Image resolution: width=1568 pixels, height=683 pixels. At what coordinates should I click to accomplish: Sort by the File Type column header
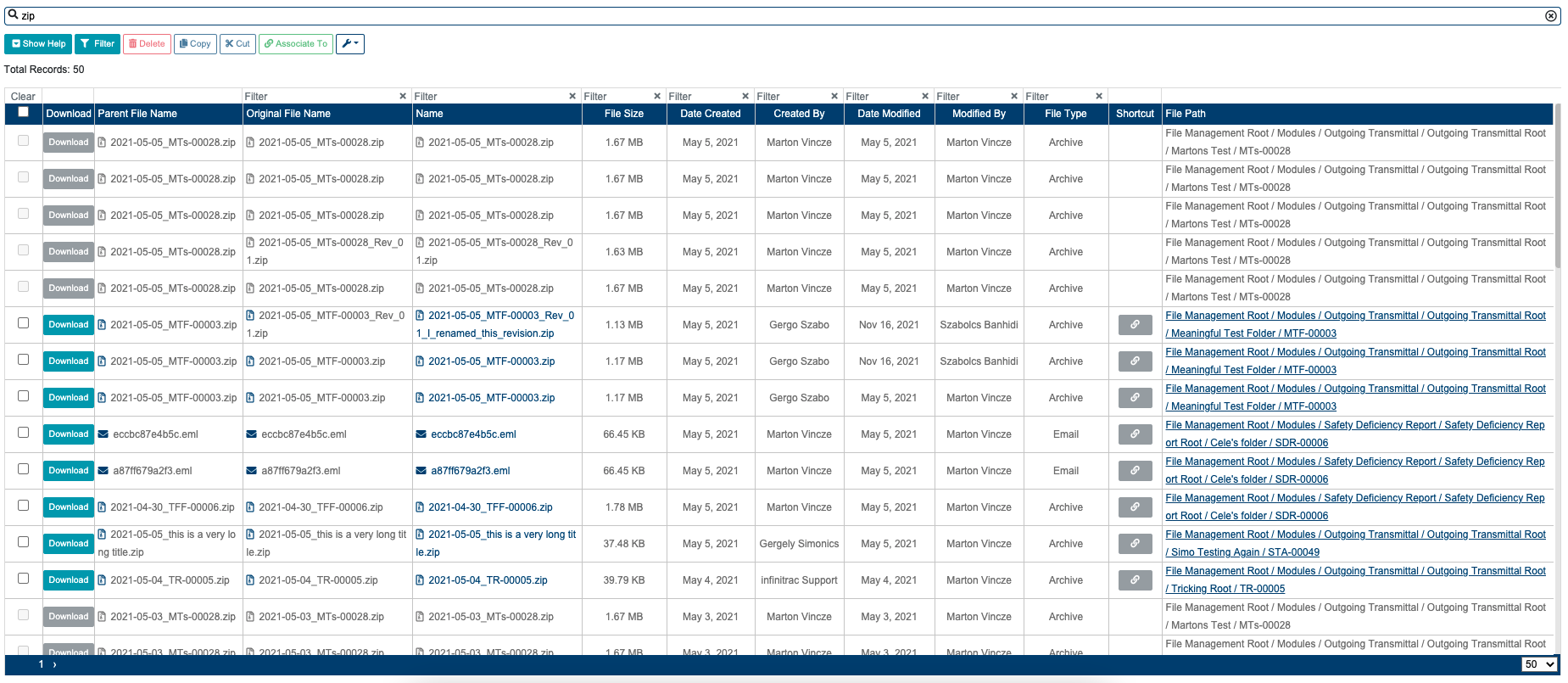tap(1066, 114)
